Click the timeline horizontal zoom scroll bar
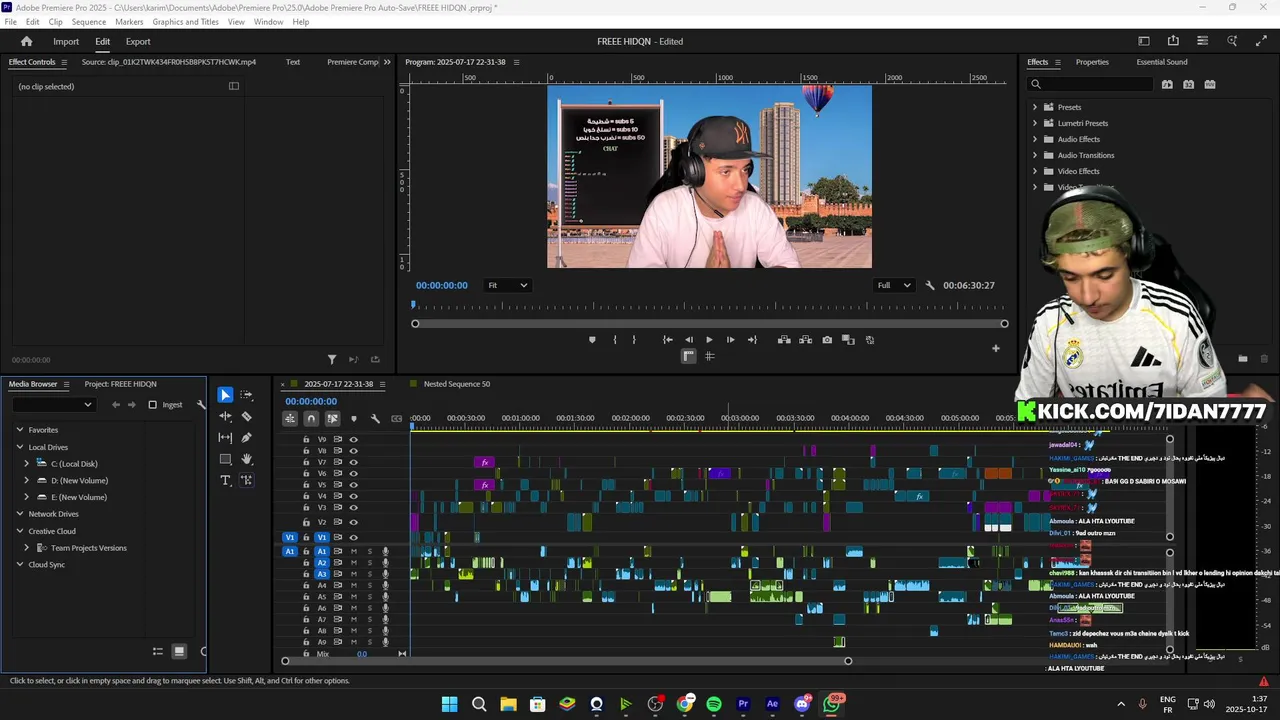This screenshot has width=1280, height=720. pos(566,661)
